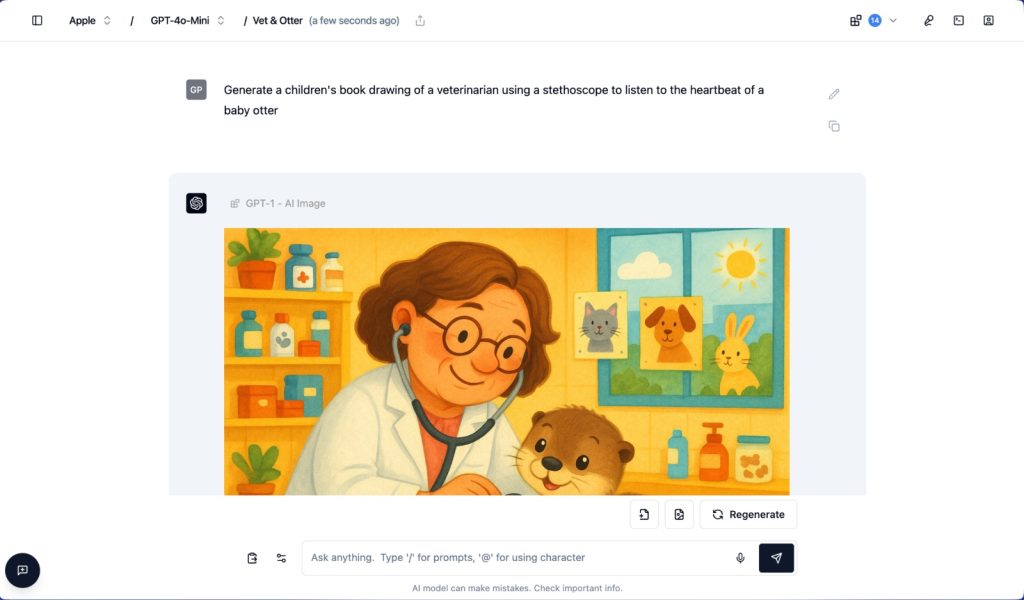1024x600 pixels.
Task: Click the document export icon beside Regenerate
Action: pyautogui.click(x=644, y=514)
